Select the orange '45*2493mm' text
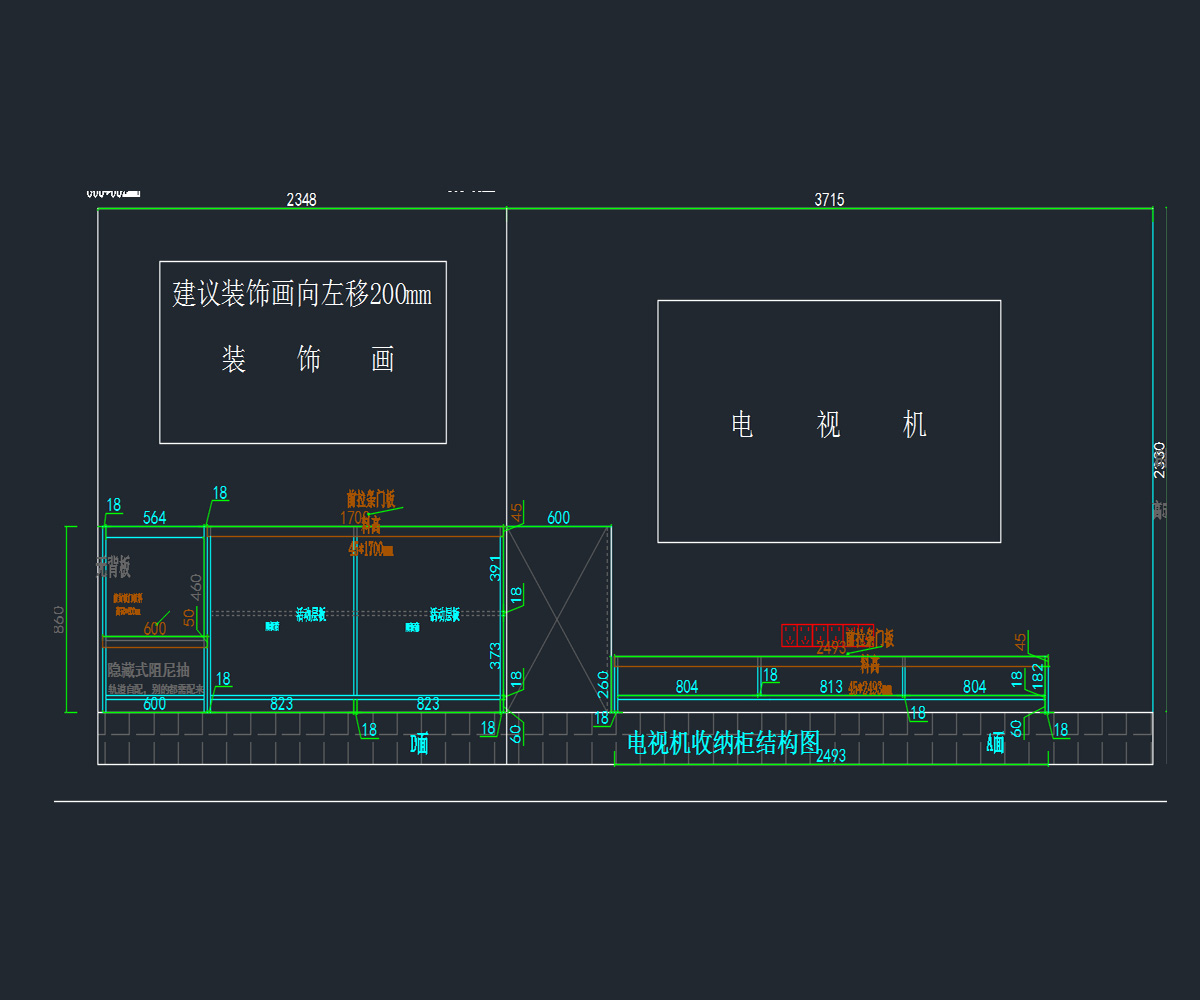 pos(870,688)
